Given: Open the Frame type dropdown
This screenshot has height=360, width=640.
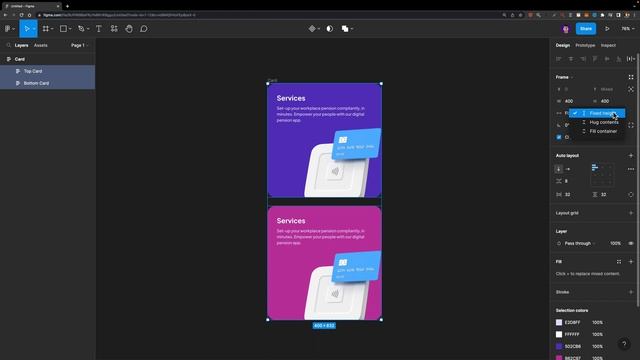Looking at the screenshot, I should click(x=564, y=77).
